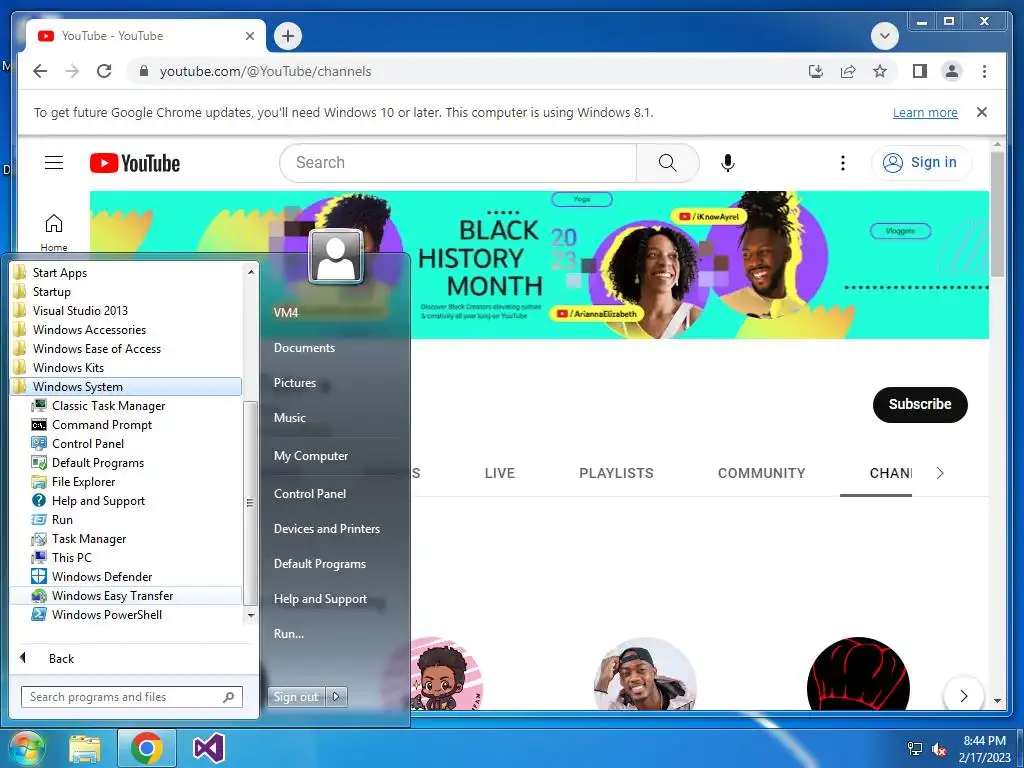Open File Explorer from the taskbar
1024x768 pixels.
(85, 748)
